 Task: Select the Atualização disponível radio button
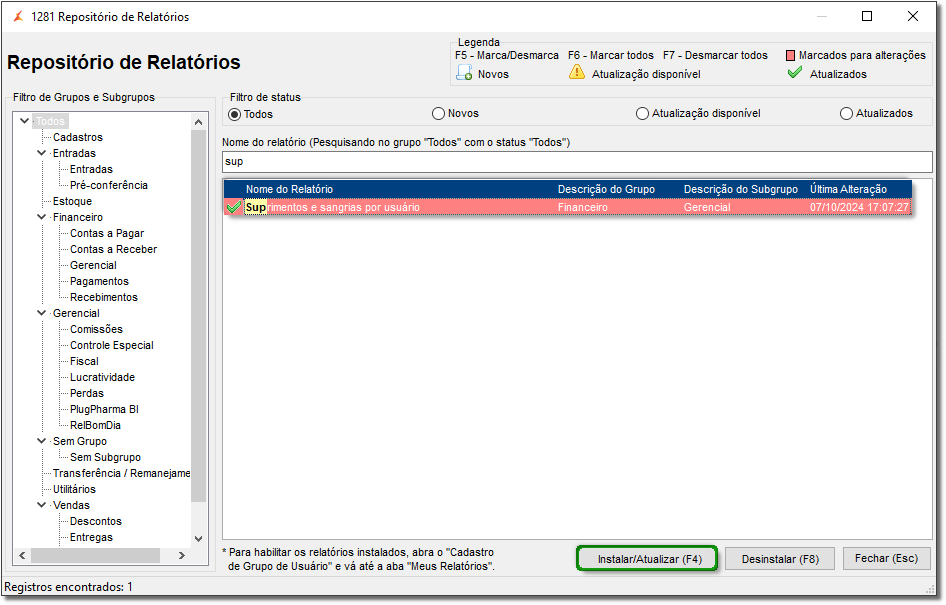pos(643,113)
